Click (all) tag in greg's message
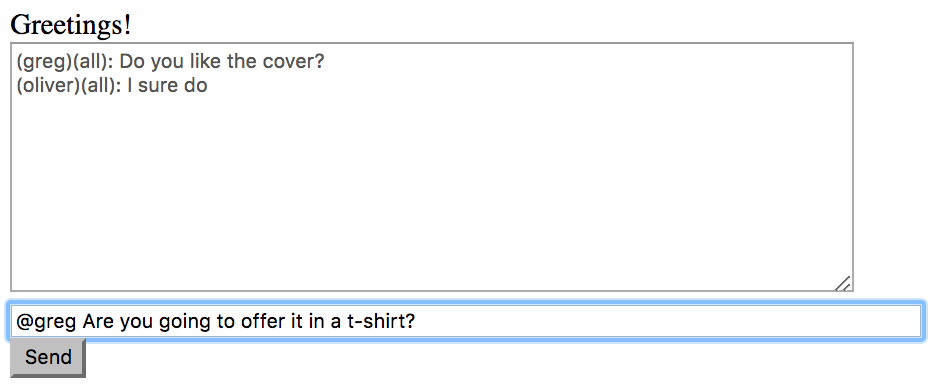The height and width of the screenshot is (390, 938). (x=93, y=62)
